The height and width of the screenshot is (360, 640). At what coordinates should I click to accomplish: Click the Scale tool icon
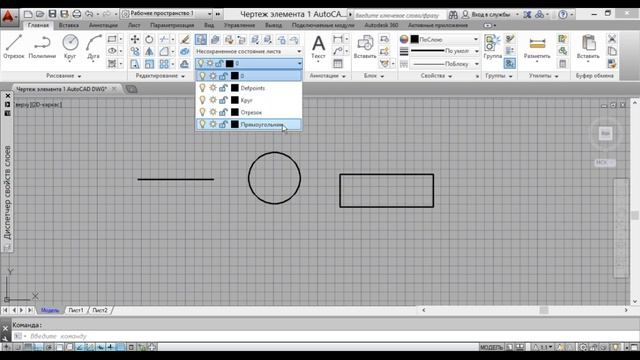(x=149, y=64)
